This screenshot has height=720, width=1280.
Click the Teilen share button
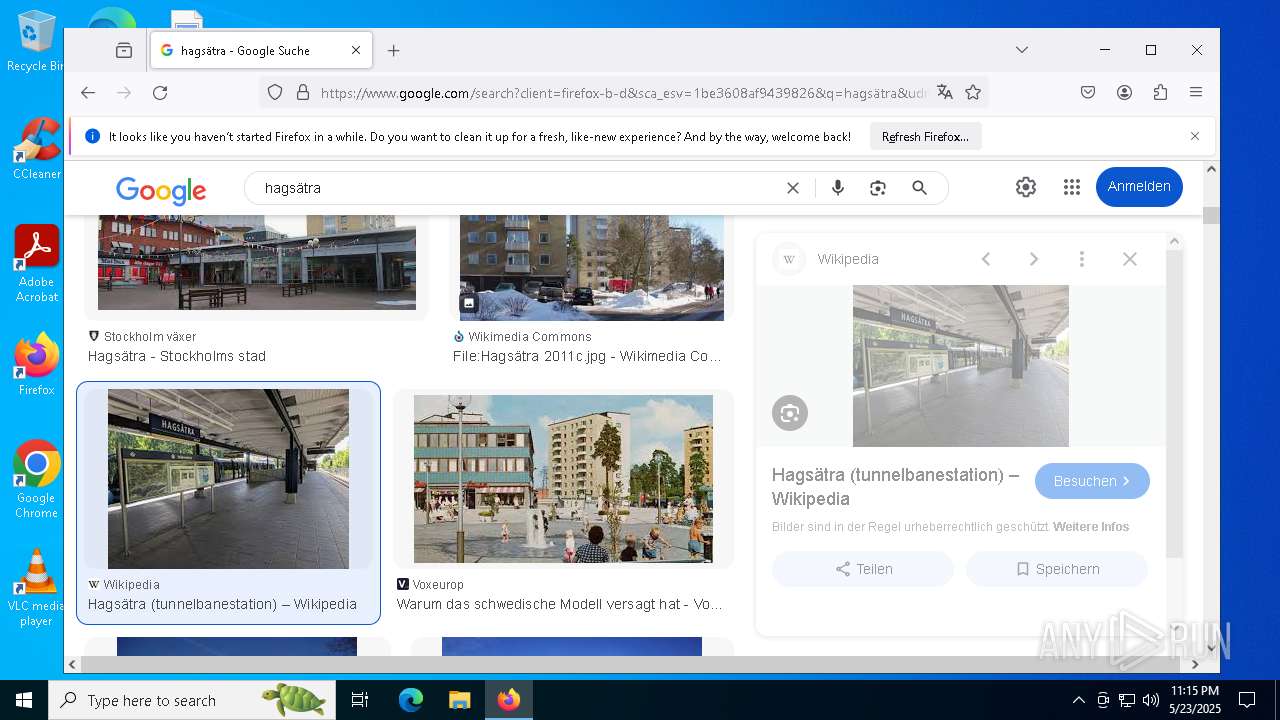pyautogui.click(x=863, y=569)
